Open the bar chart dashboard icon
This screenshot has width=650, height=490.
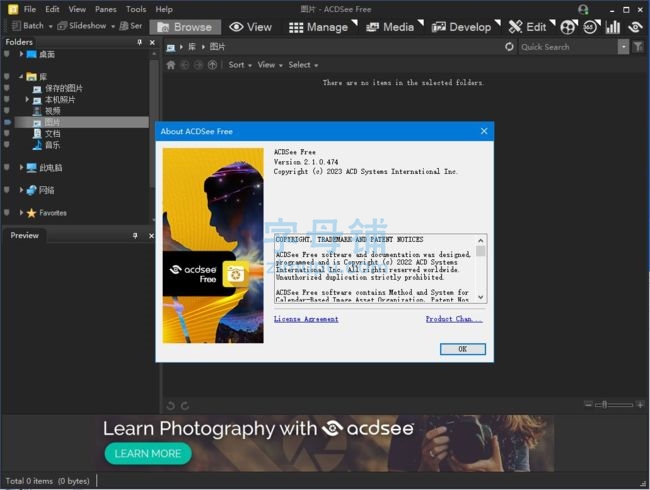(613, 27)
